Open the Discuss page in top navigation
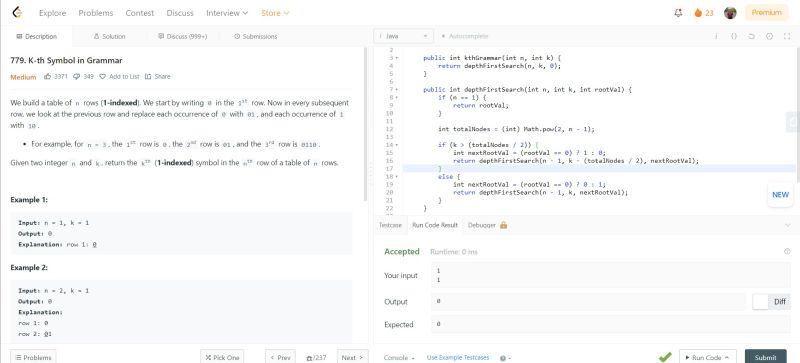Screen dimensions: 800x363 click(x=180, y=13)
